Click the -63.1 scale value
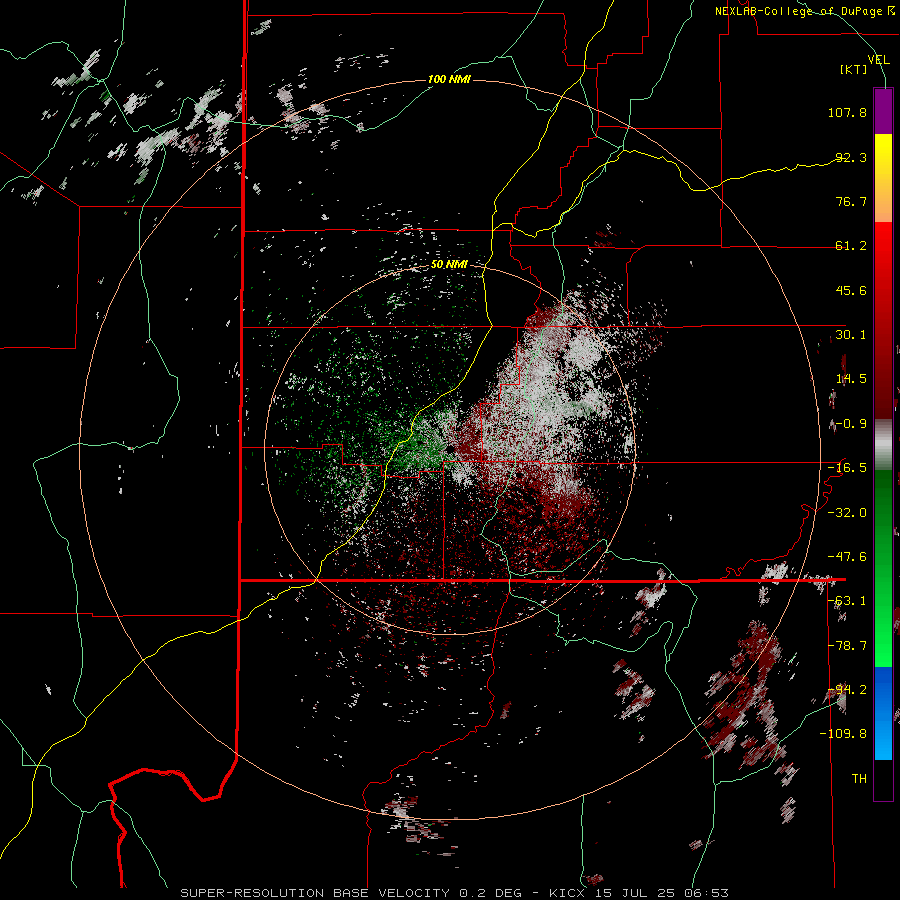Viewport: 900px width, 900px height. [x=847, y=601]
